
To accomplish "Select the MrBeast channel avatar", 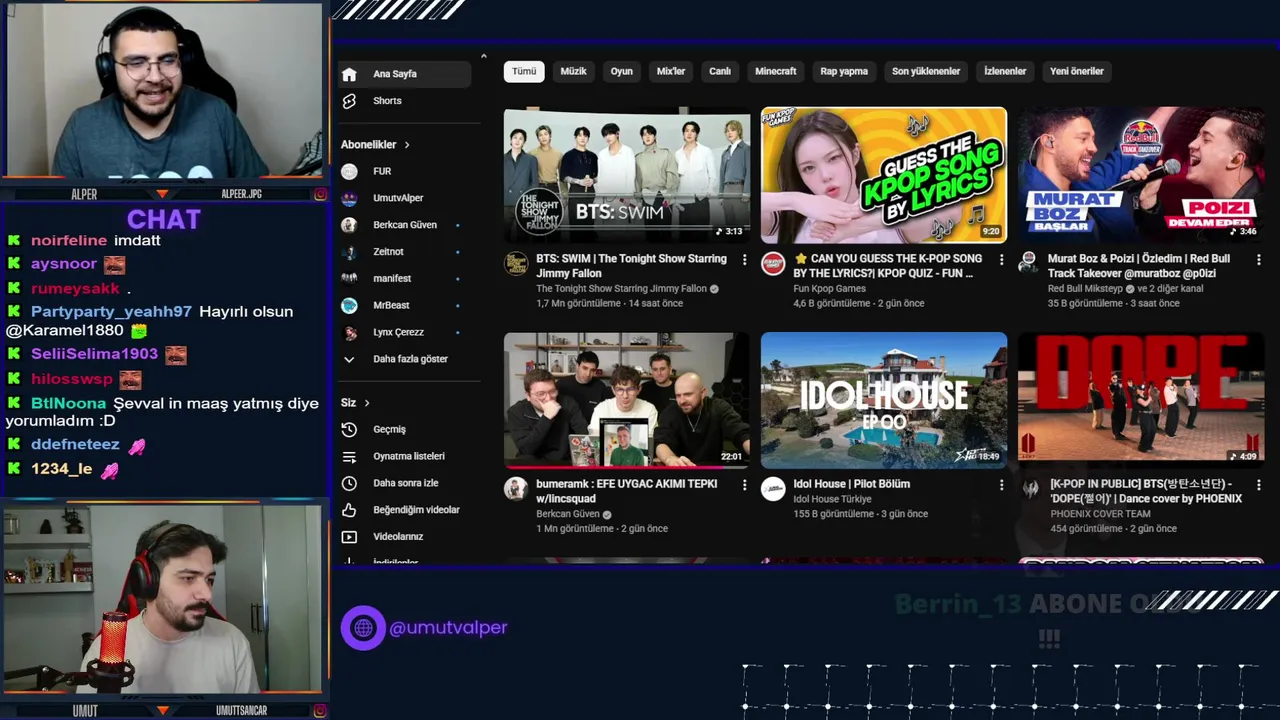I will click(x=349, y=305).
